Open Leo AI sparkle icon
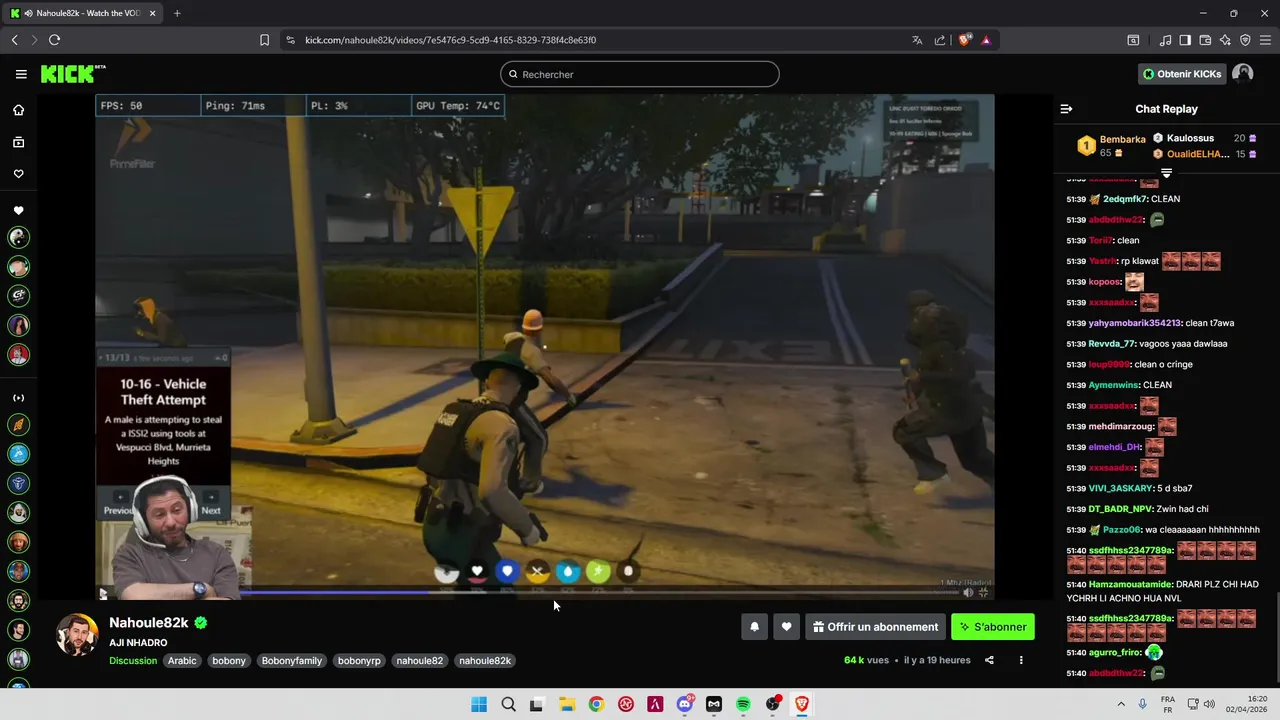The width and height of the screenshot is (1280, 720). 1225,40
